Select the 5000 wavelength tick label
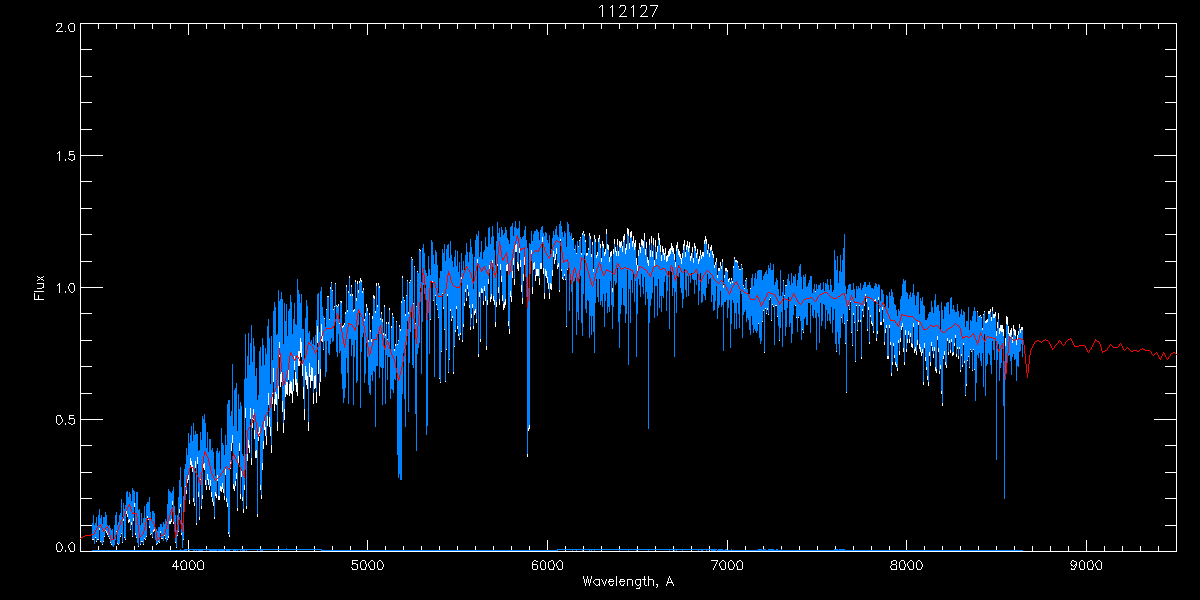 tap(367, 565)
